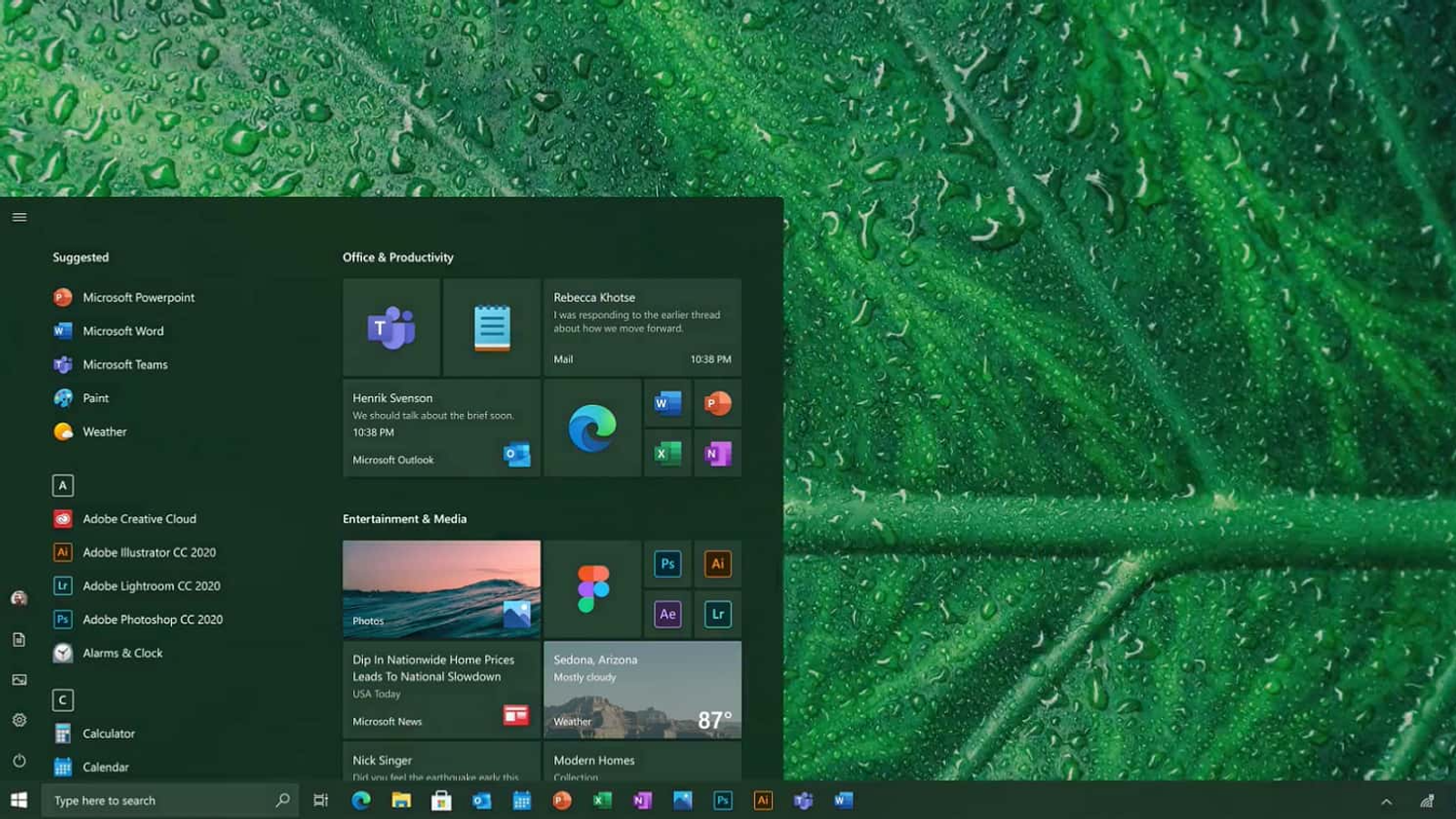Open Calculator in the app list
The image size is (1456, 819).
point(94,733)
